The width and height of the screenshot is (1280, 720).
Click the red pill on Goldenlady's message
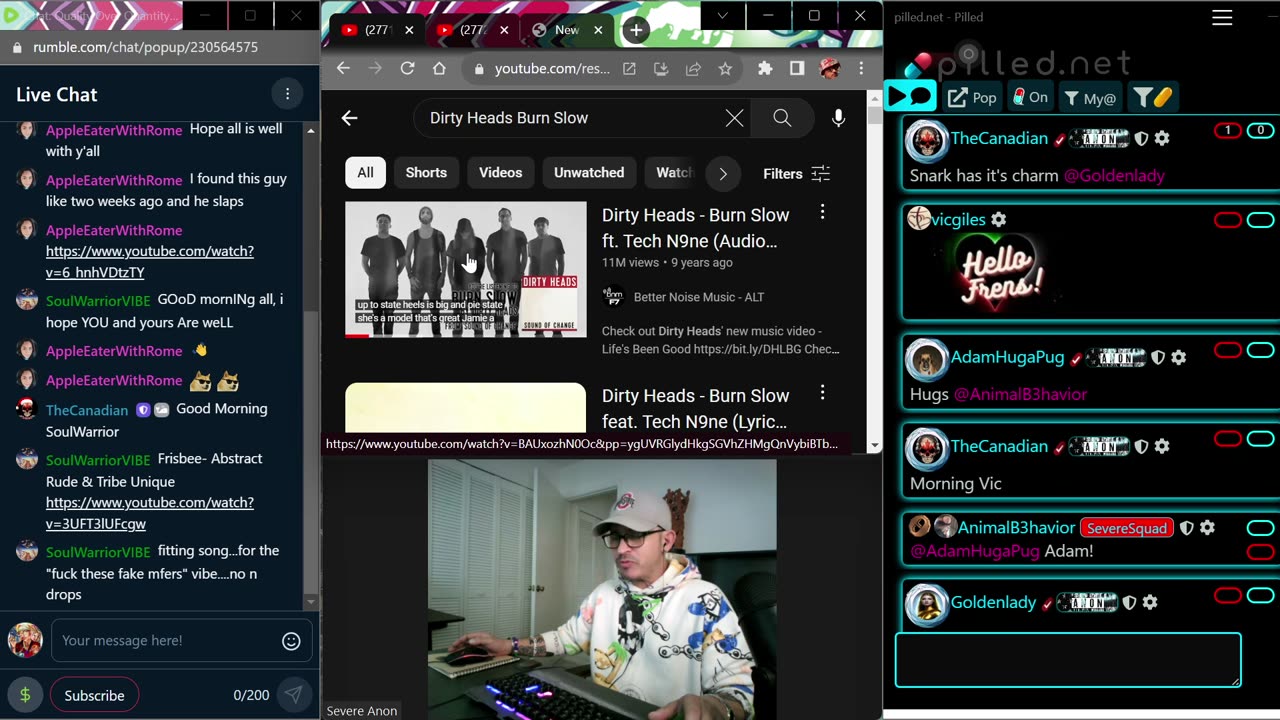1227,596
